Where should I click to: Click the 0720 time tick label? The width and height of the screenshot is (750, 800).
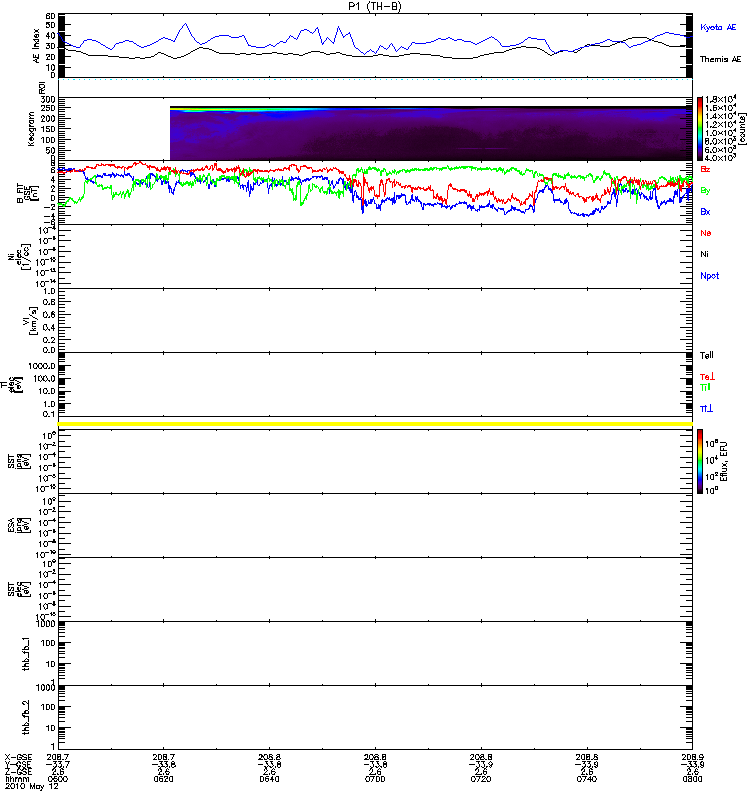481,779
